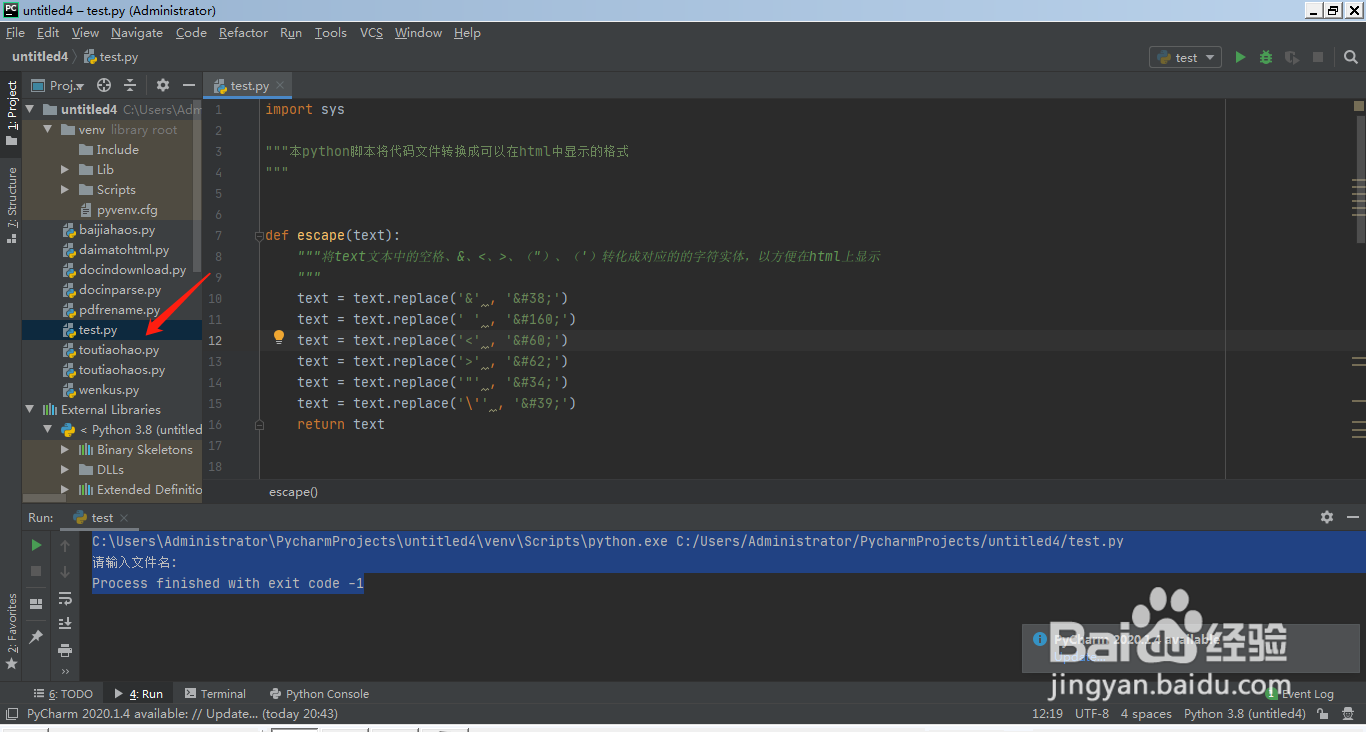Image resolution: width=1366 pixels, height=732 pixels.
Task: Expand the Scripts folder
Action: point(66,189)
